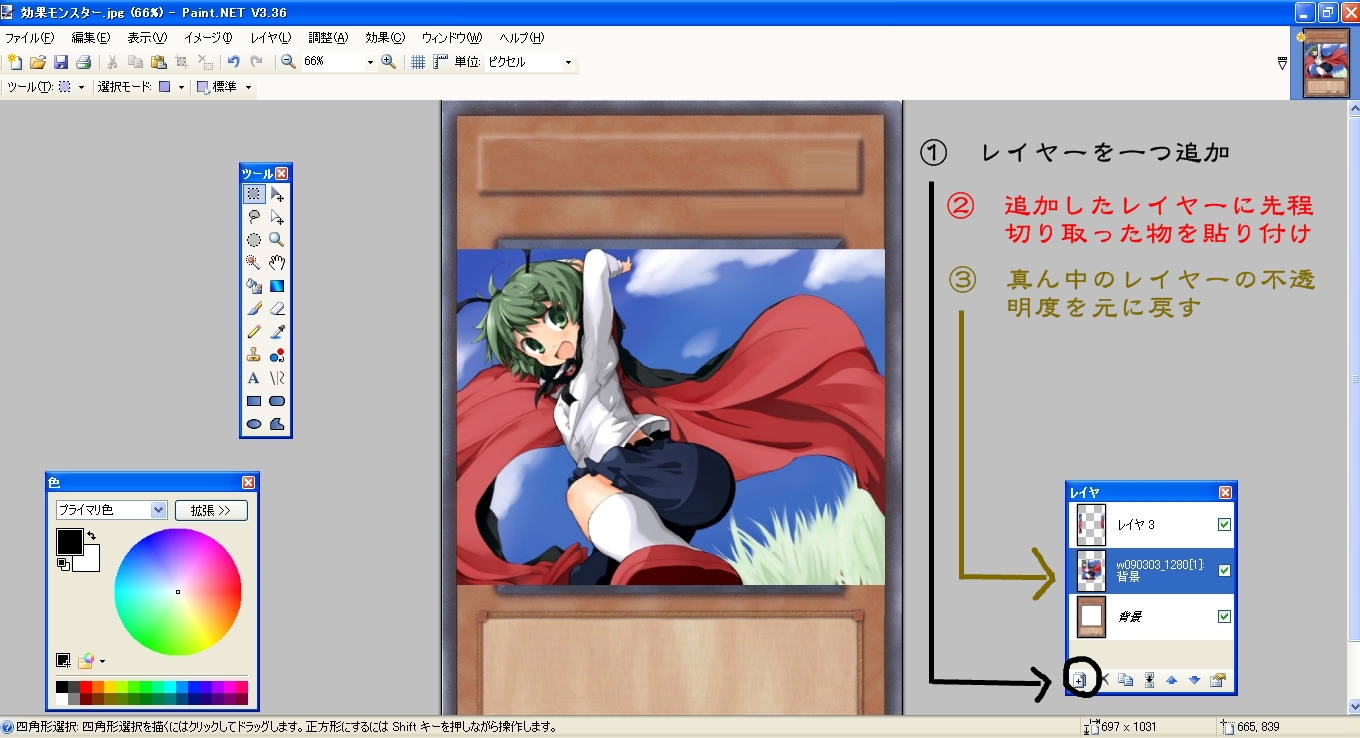Open the image list arrow at top right
Viewport: 1360px width, 738px height.
[1283, 63]
